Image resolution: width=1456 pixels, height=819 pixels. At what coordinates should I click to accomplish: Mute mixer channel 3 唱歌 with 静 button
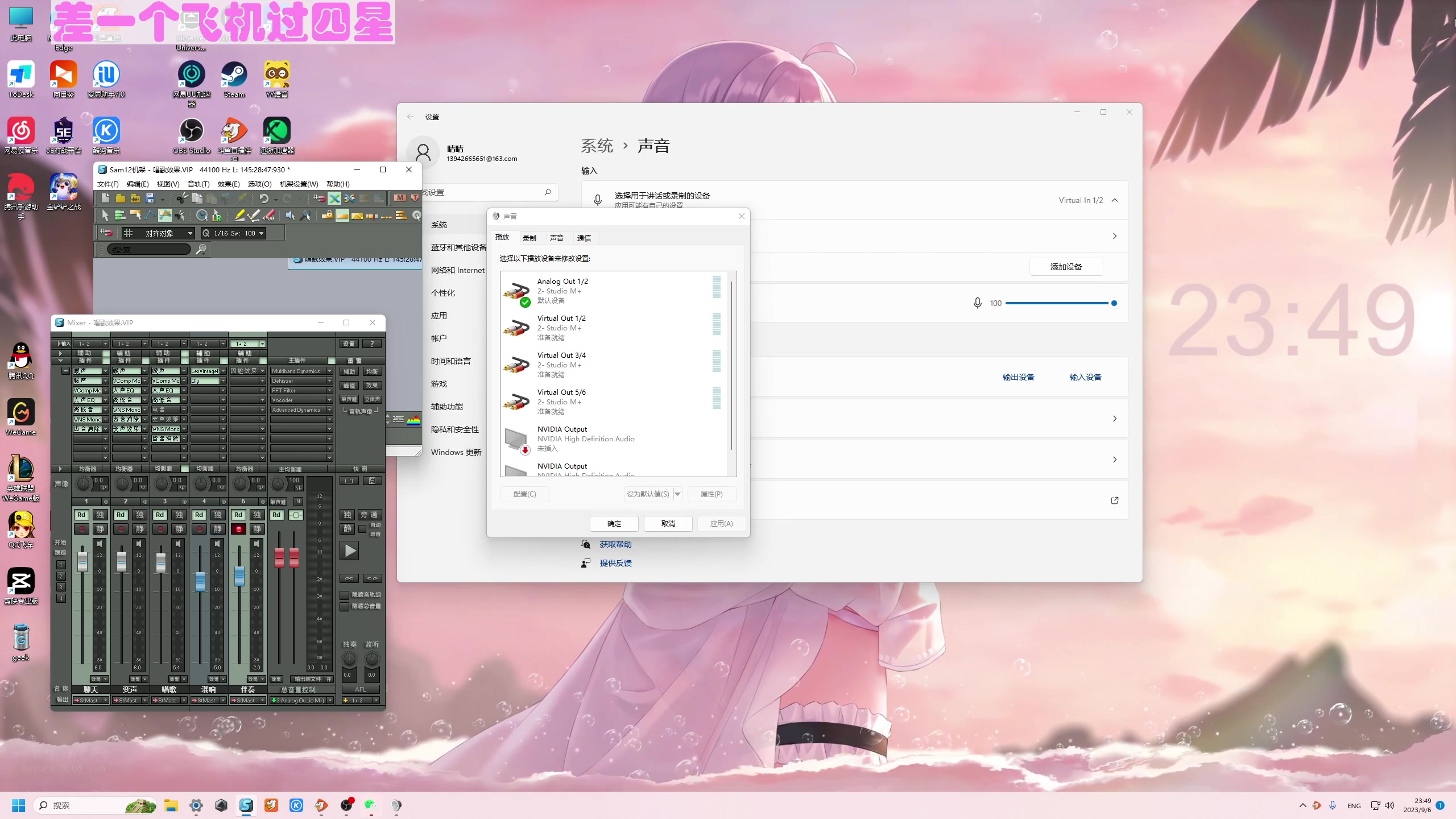[179, 529]
